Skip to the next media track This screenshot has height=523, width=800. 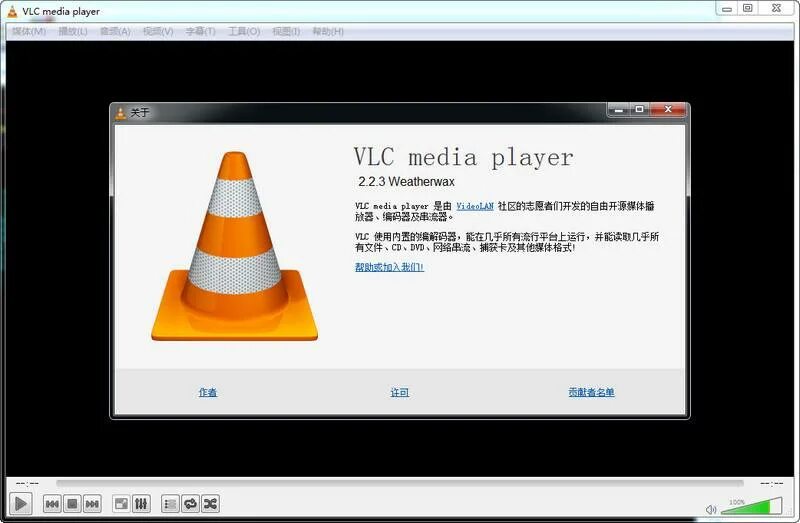tap(92, 504)
